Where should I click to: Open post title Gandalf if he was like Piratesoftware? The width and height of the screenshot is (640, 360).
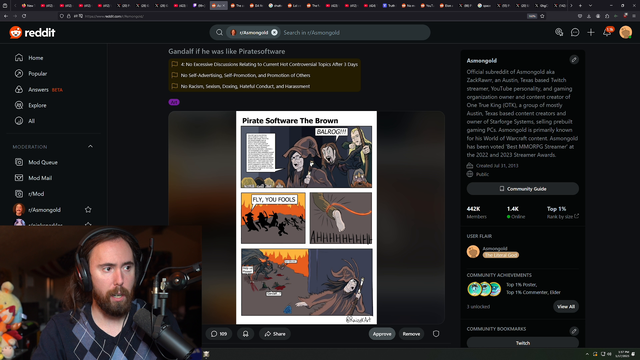coord(227,51)
